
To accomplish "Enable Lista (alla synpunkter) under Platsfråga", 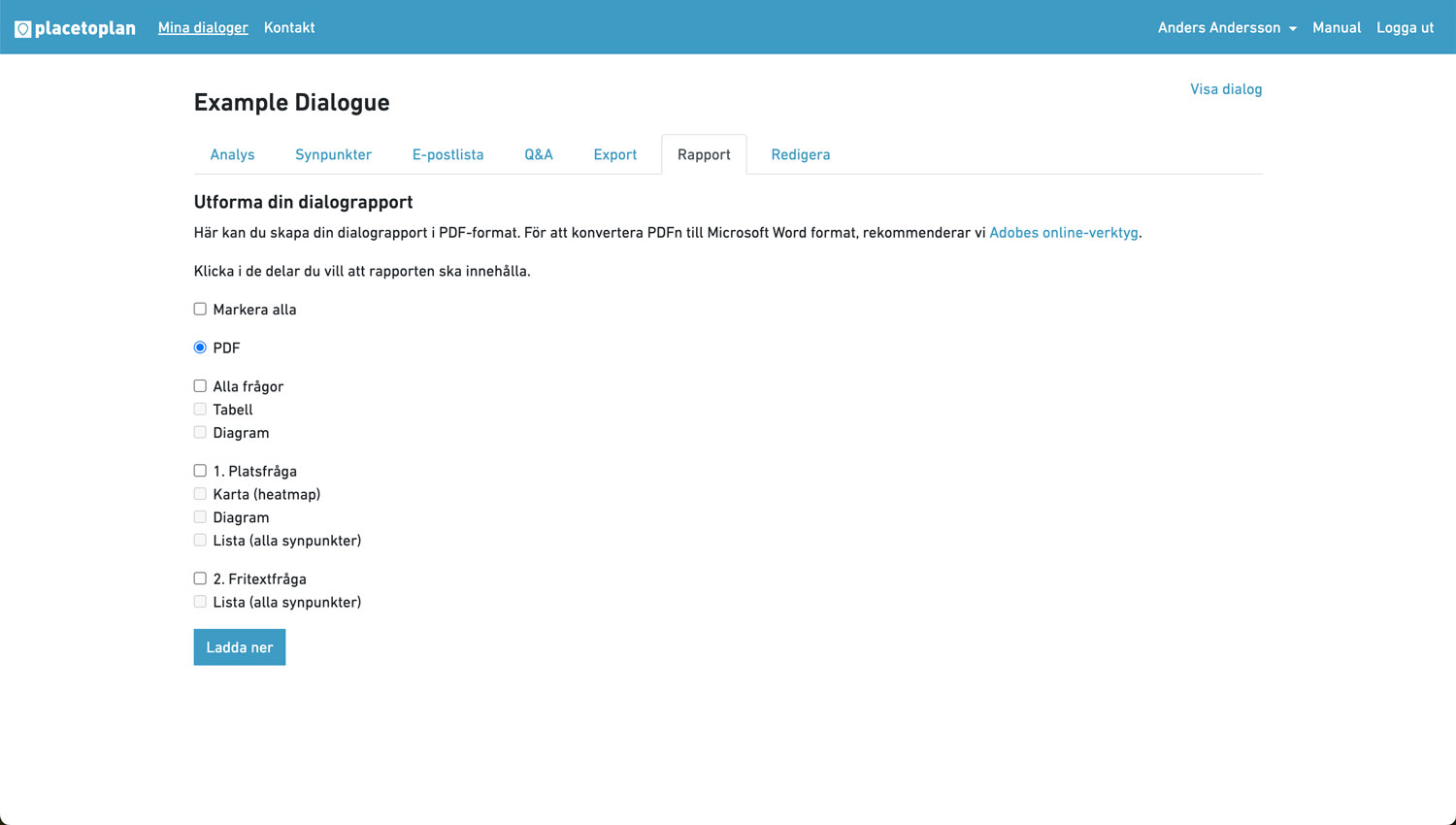I will pos(200,540).
